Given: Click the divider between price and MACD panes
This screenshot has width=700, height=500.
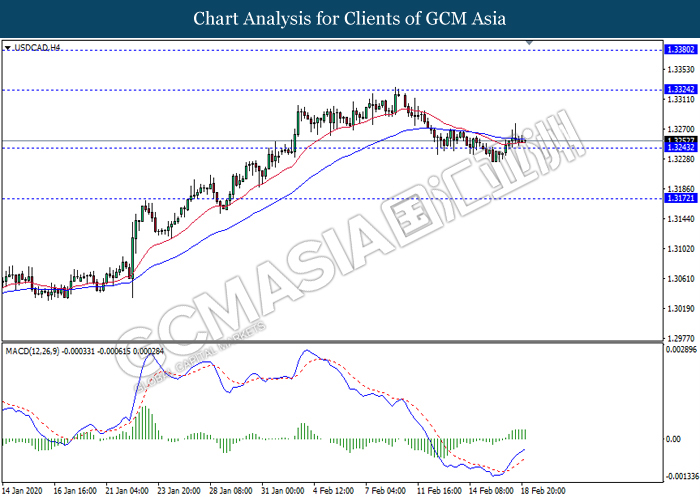Looking at the screenshot, I should (x=330, y=343).
